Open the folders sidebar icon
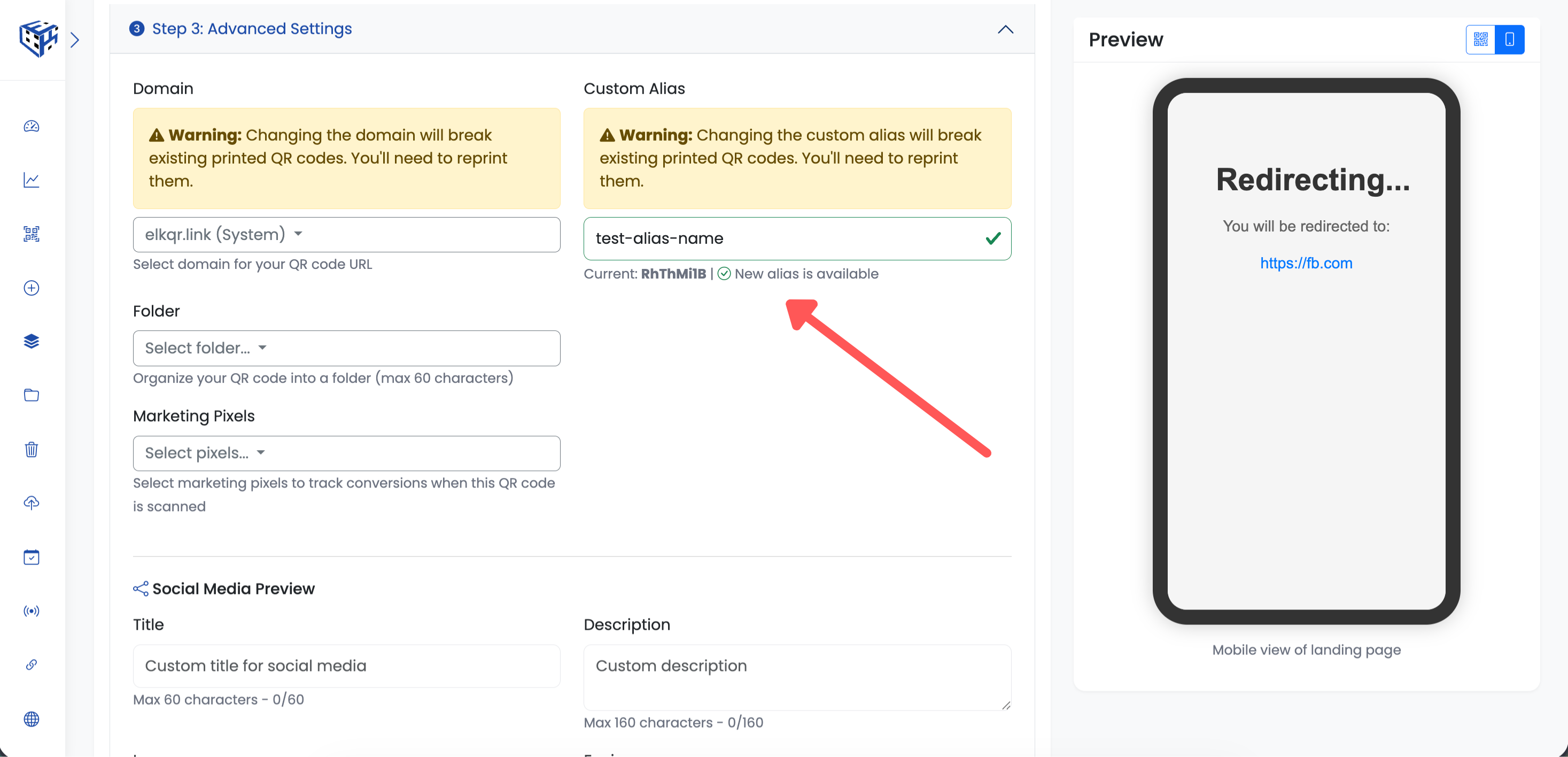The height and width of the screenshot is (757, 1568). pyautogui.click(x=32, y=395)
